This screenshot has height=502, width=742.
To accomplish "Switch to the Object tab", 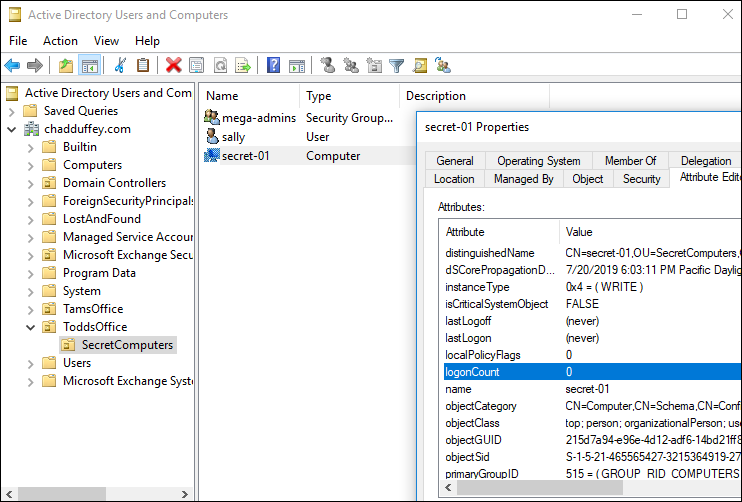I will click(x=588, y=179).
